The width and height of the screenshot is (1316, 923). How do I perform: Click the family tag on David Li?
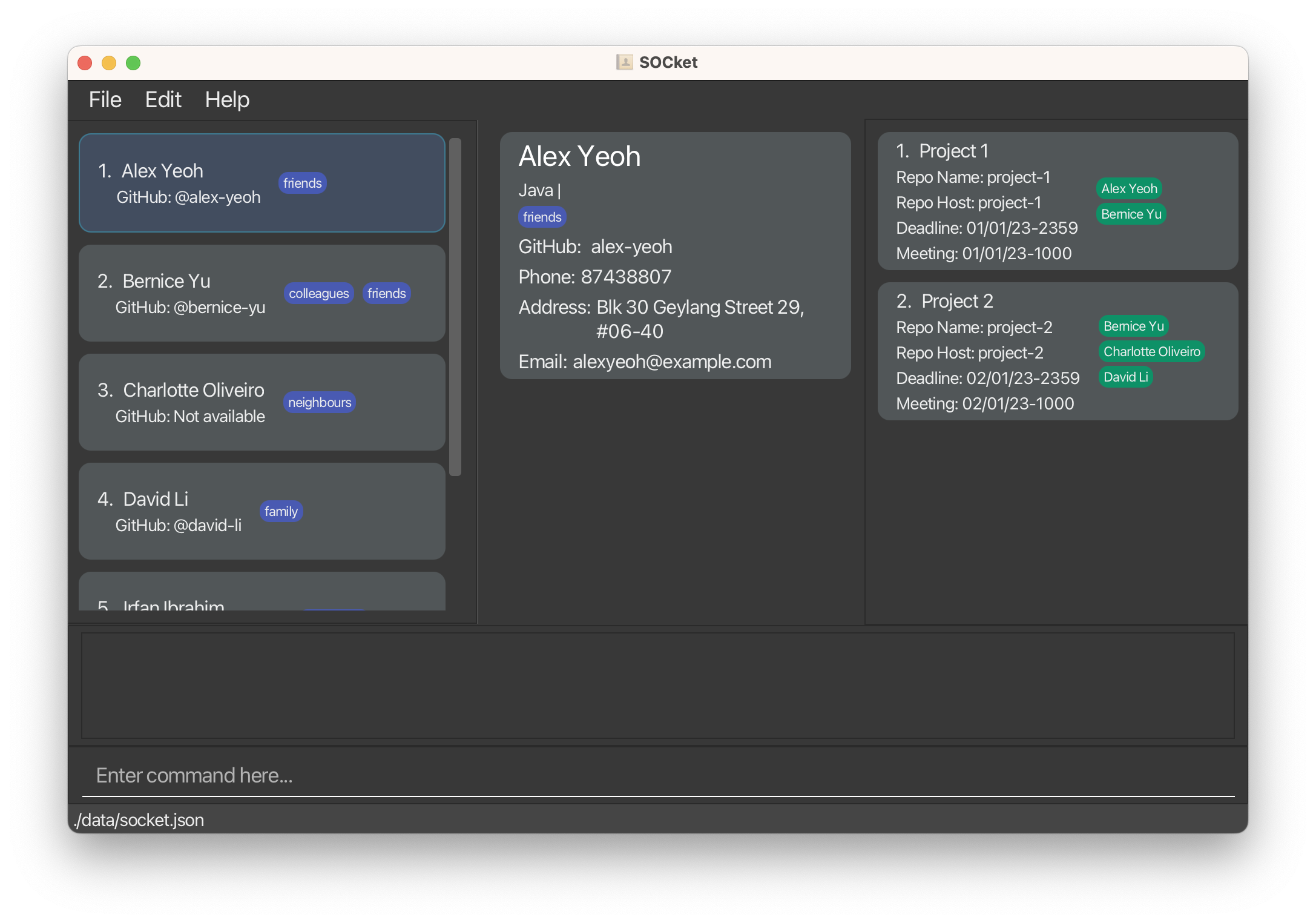[x=281, y=511]
